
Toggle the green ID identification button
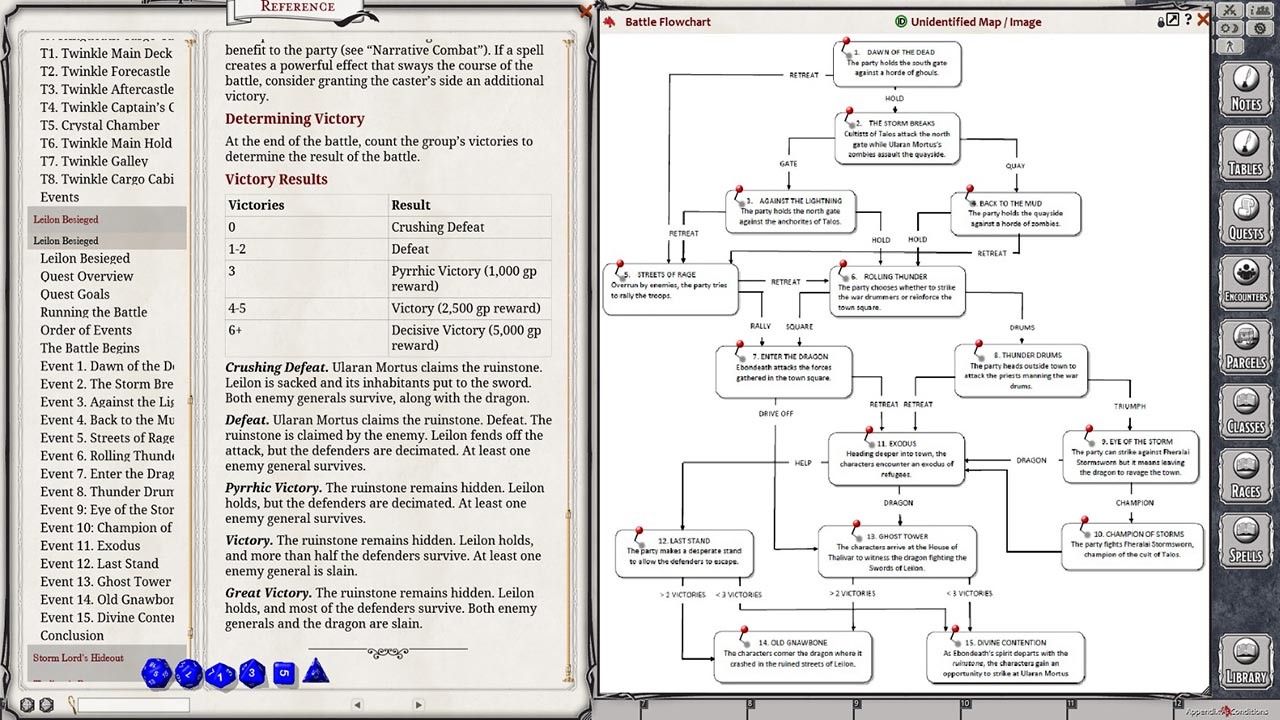pos(901,22)
